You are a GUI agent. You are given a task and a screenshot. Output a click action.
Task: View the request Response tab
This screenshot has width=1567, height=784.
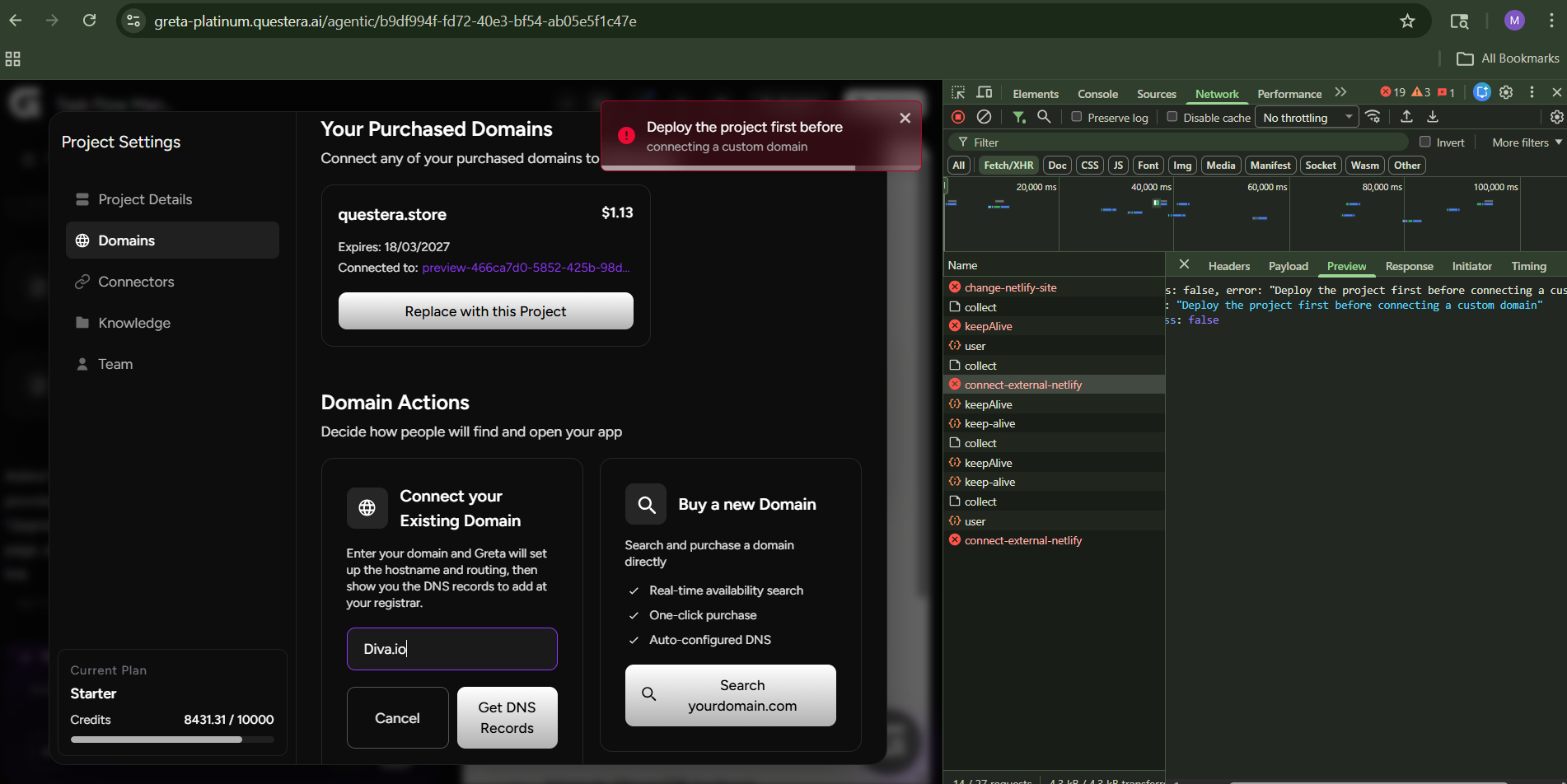(1409, 266)
